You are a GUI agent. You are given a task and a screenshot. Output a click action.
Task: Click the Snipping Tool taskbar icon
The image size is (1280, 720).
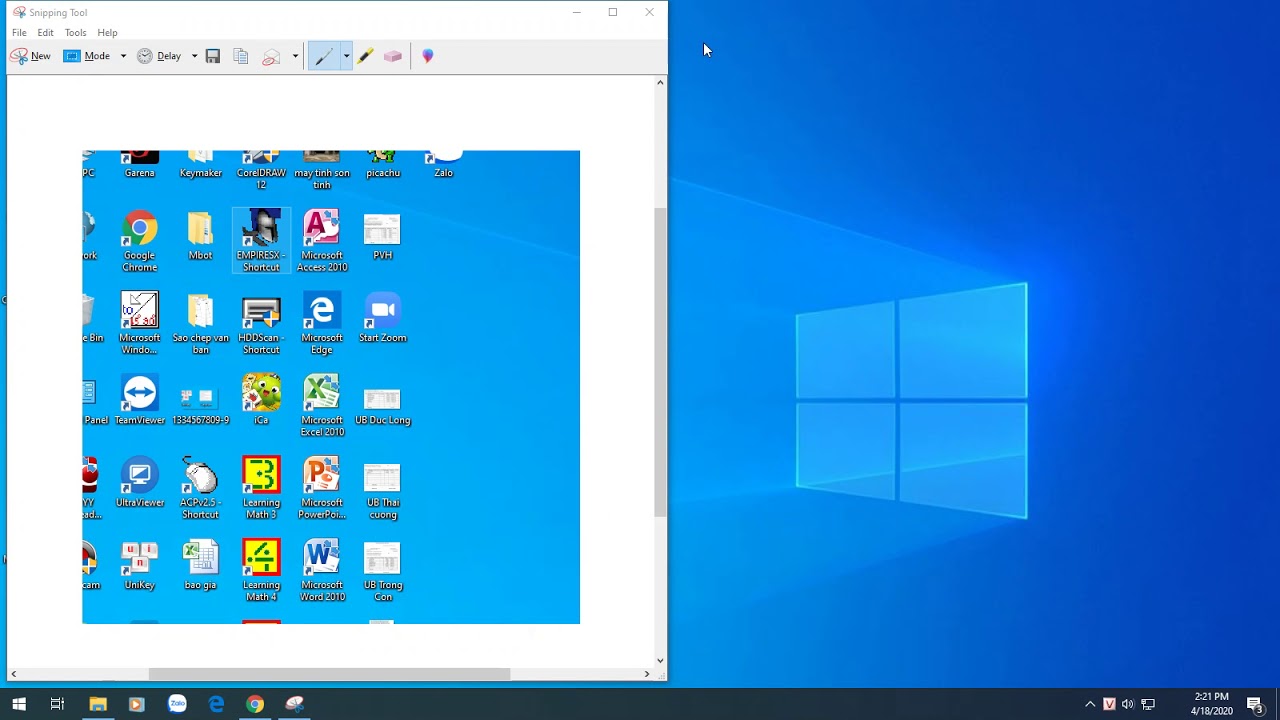point(295,704)
